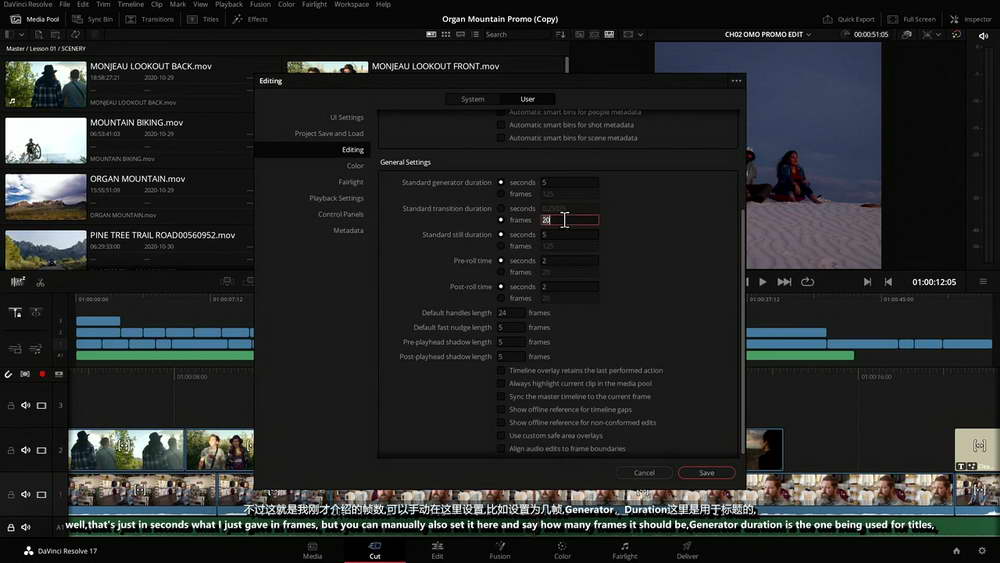Enable sync master timeline to current frame

coord(501,397)
